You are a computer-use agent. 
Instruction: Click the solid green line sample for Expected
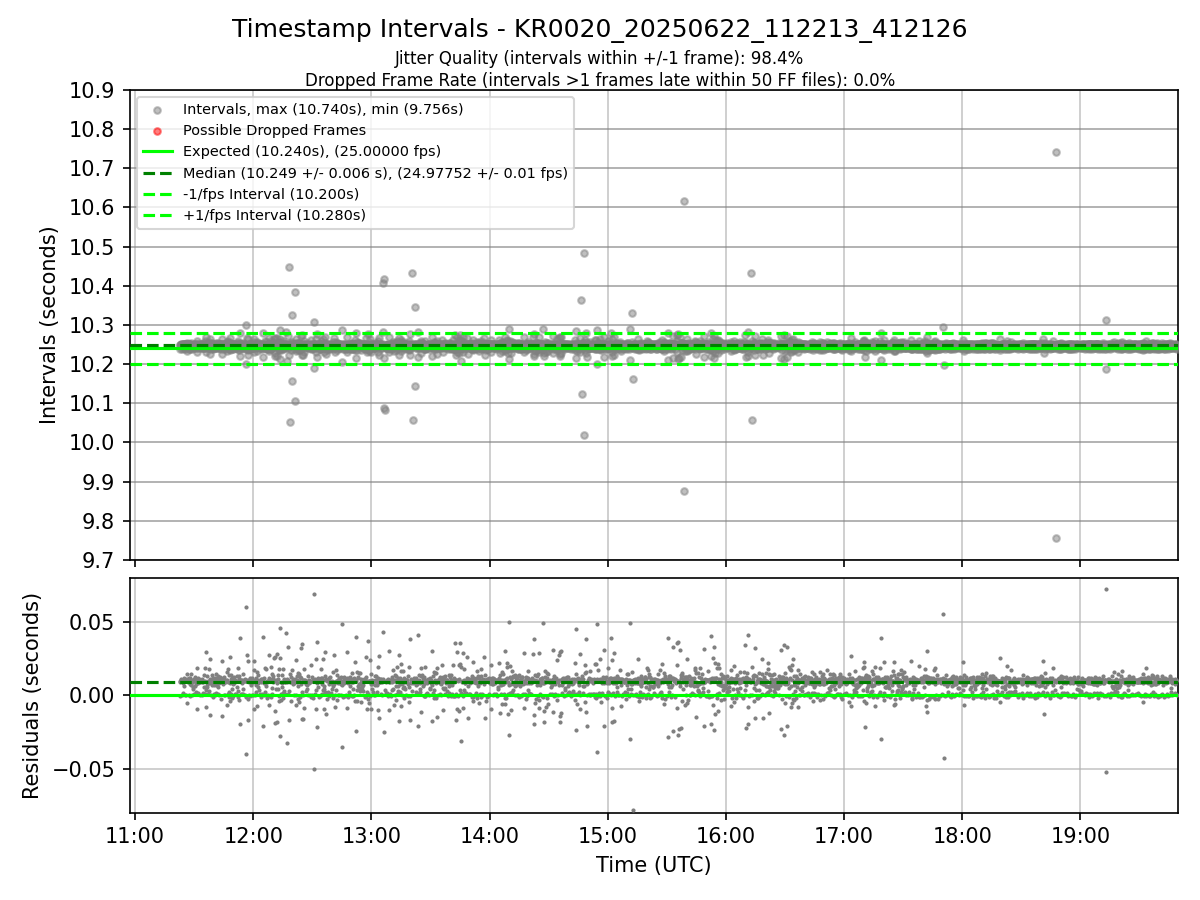point(157,151)
